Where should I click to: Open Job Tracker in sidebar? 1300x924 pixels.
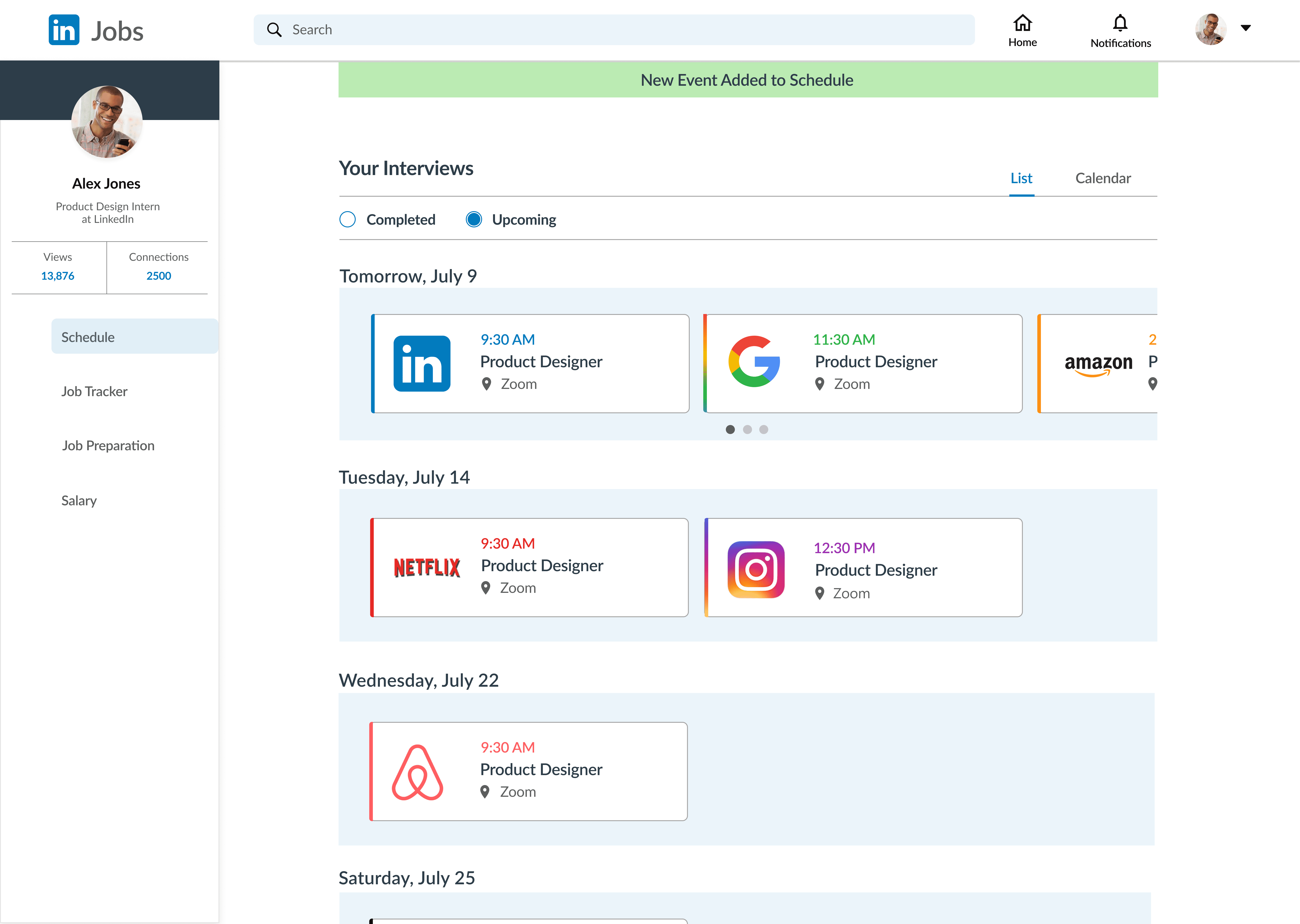coord(95,391)
